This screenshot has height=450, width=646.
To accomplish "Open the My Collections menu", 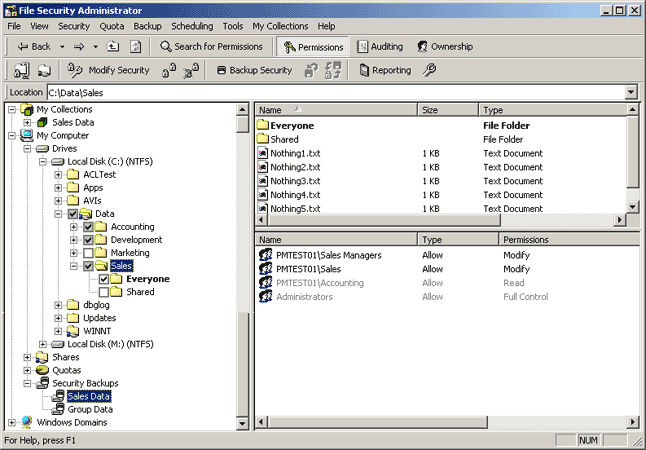I will 280,26.
